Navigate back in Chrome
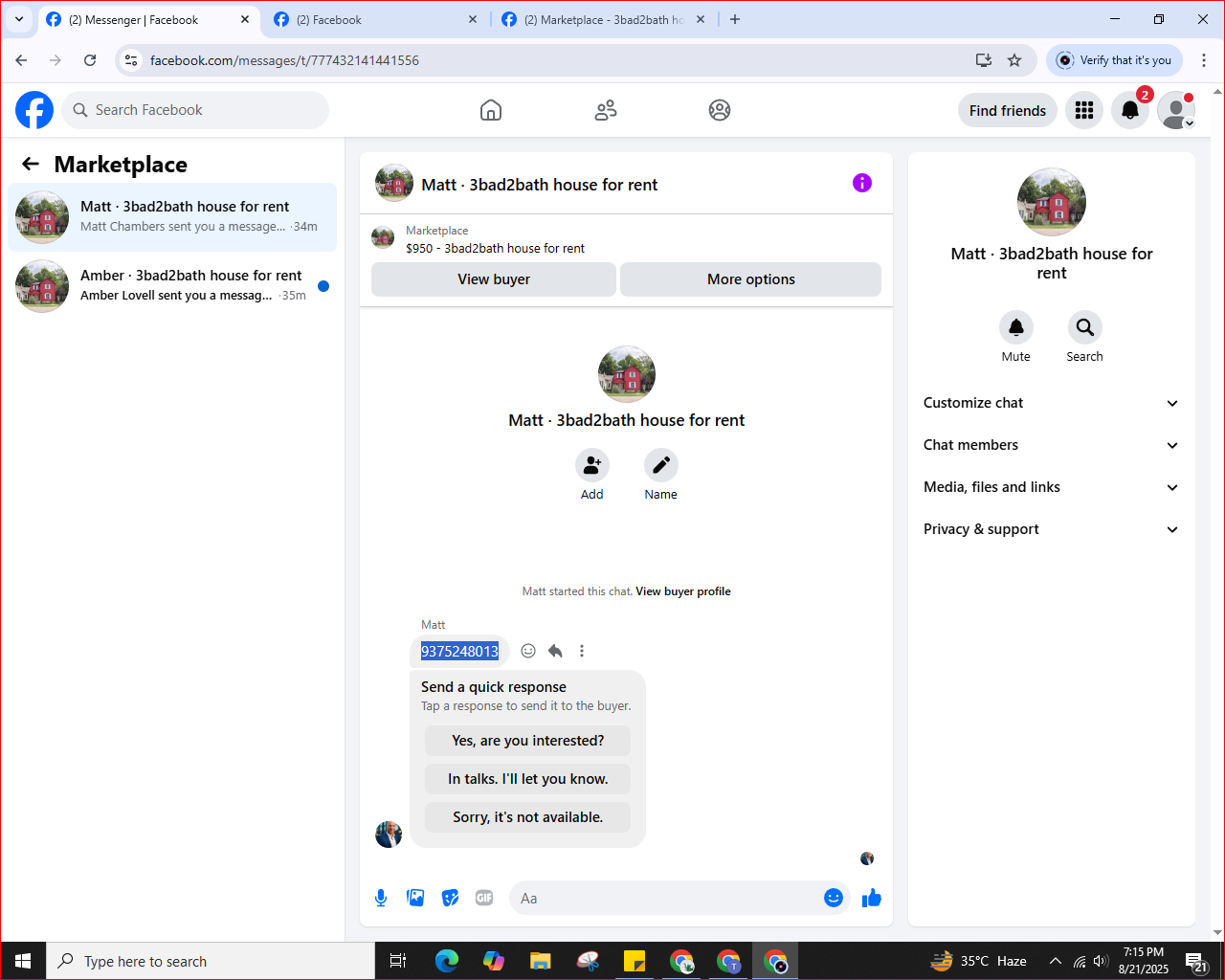 click(x=21, y=60)
